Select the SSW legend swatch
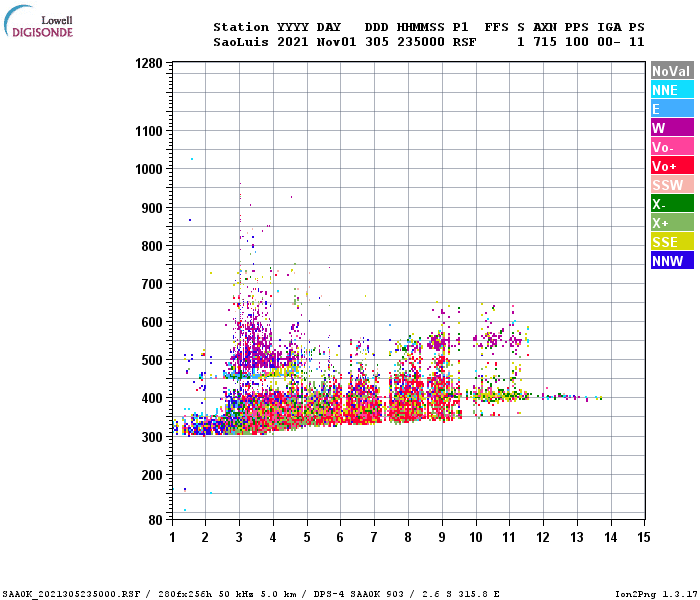The width and height of the screenshot is (700, 600). 672,184
